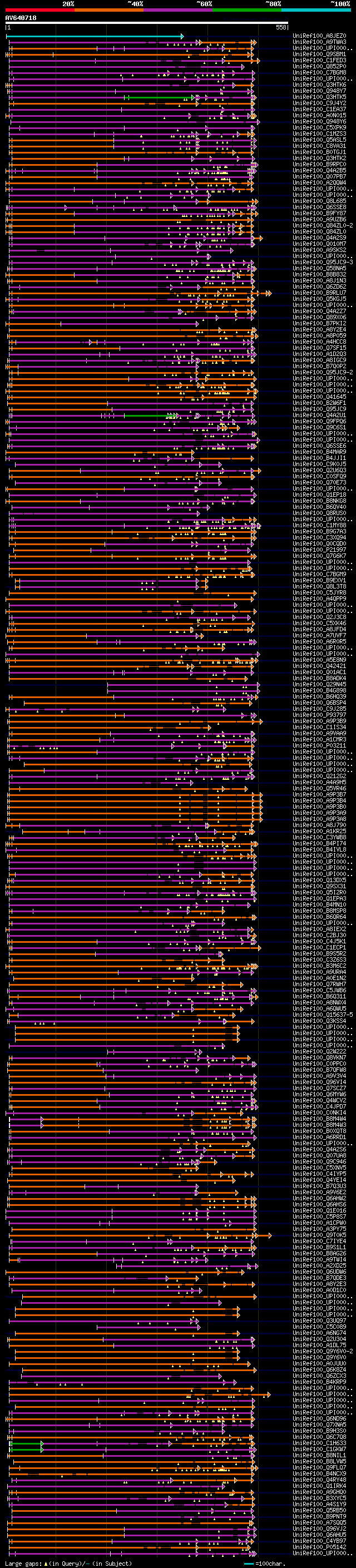Select hit label UniRef100_Q41645
356x1568 pixels.
tap(319, 397)
